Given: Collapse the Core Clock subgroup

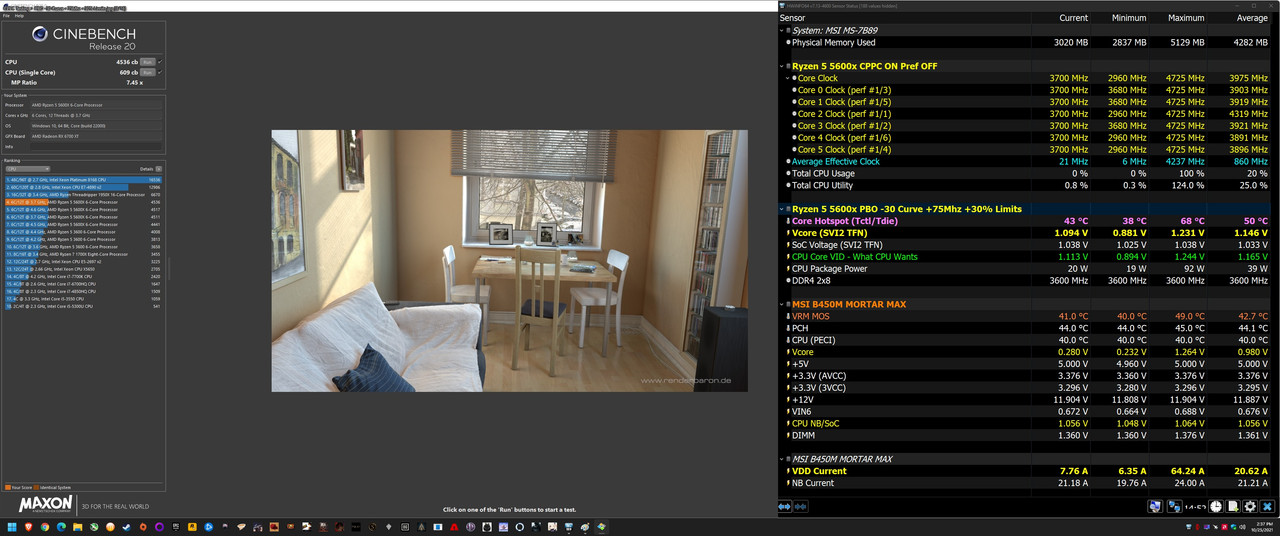Looking at the screenshot, I should (x=789, y=78).
